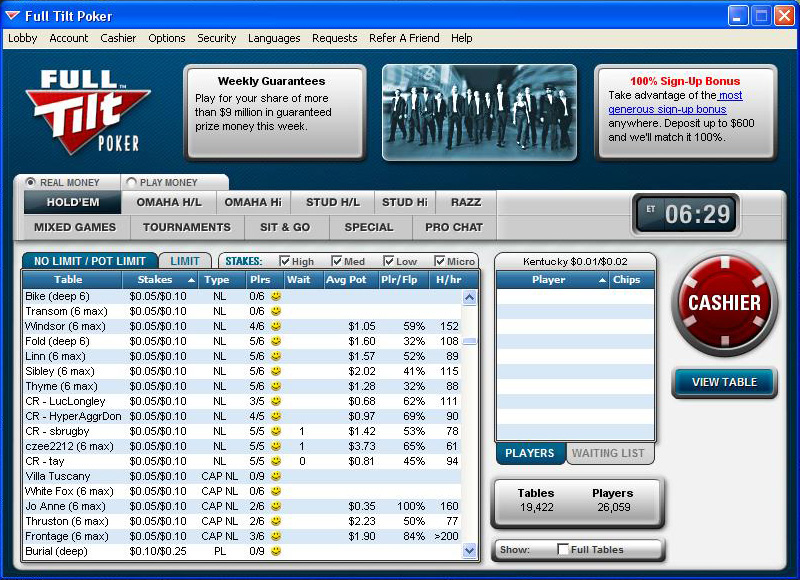The image size is (800, 580).
Task: Sort the player list by Player column
Action: coord(552,280)
